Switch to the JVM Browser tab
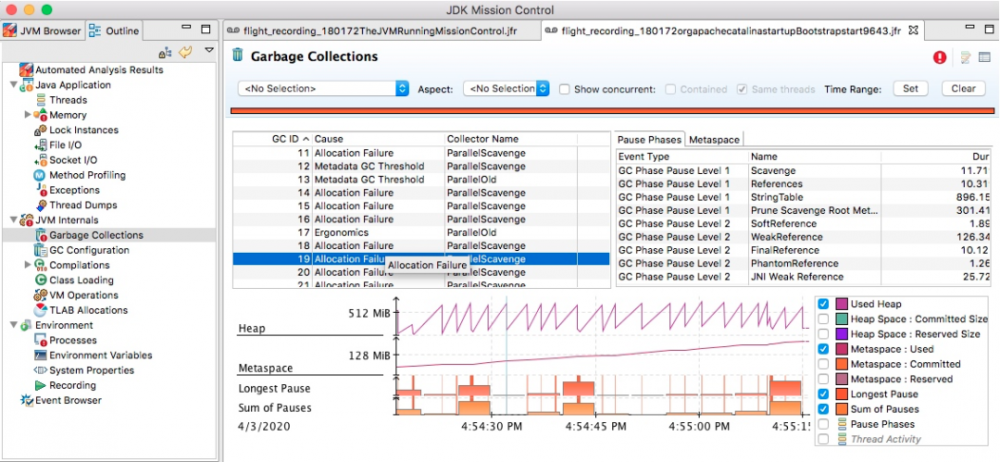 point(42,30)
